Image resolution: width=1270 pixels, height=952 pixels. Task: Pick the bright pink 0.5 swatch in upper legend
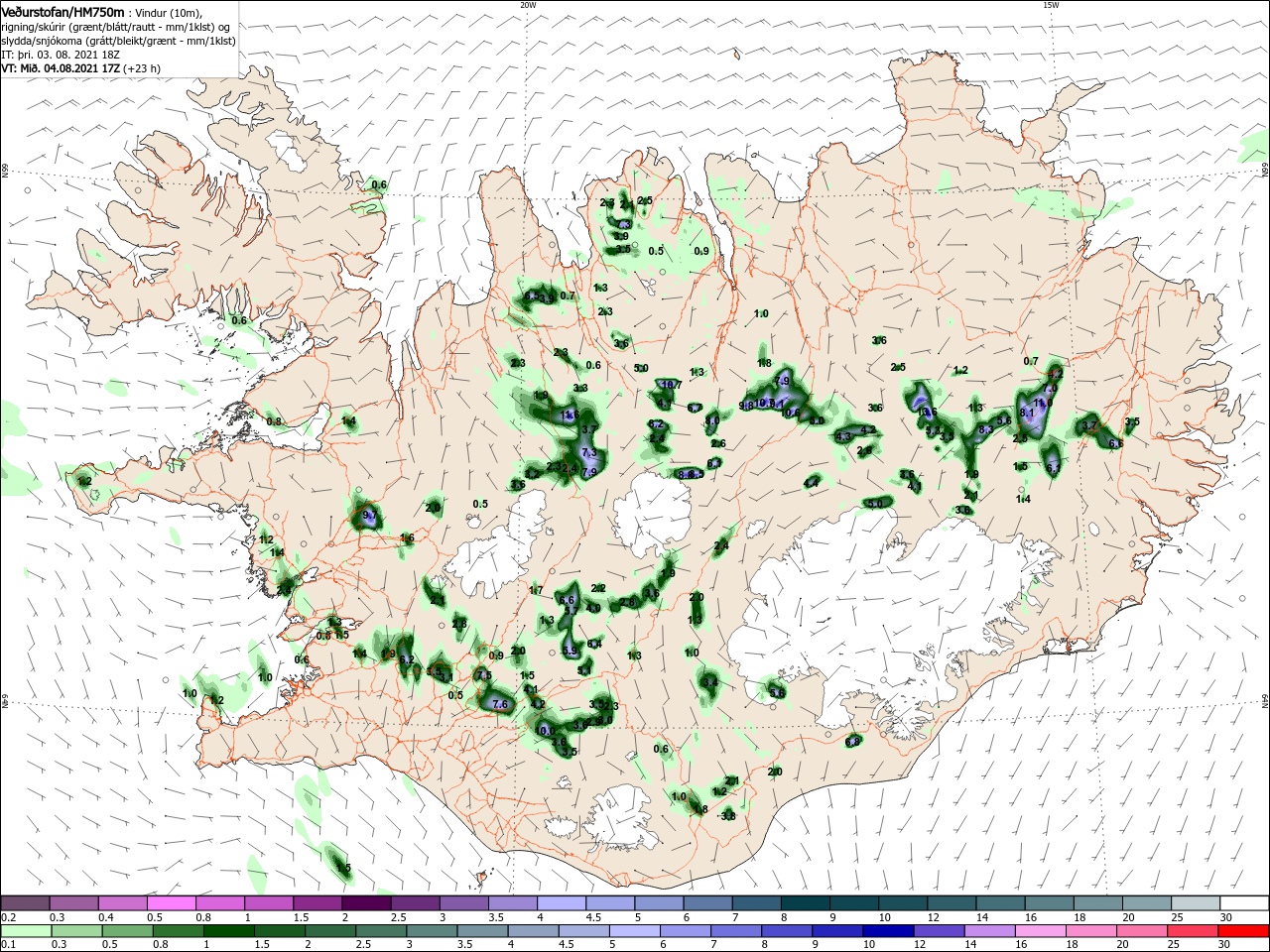coord(171,903)
